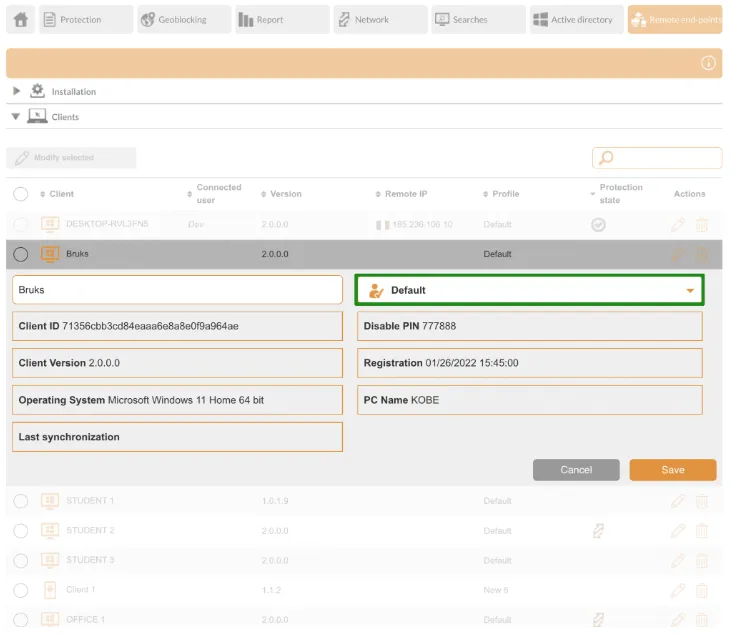Edit the STUDENT 3 client pencil

678,561
